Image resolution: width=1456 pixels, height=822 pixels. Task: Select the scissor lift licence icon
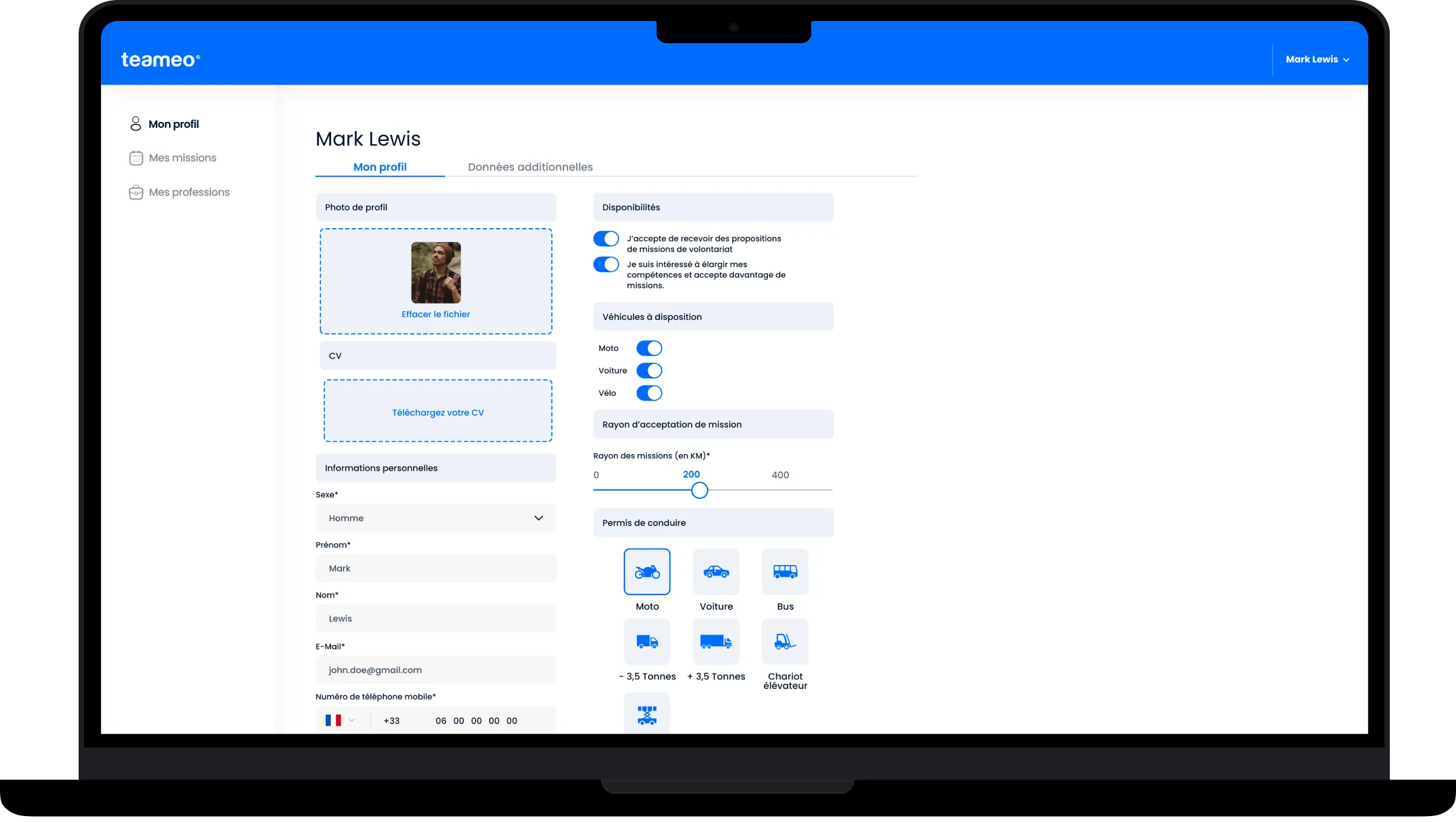(647, 714)
